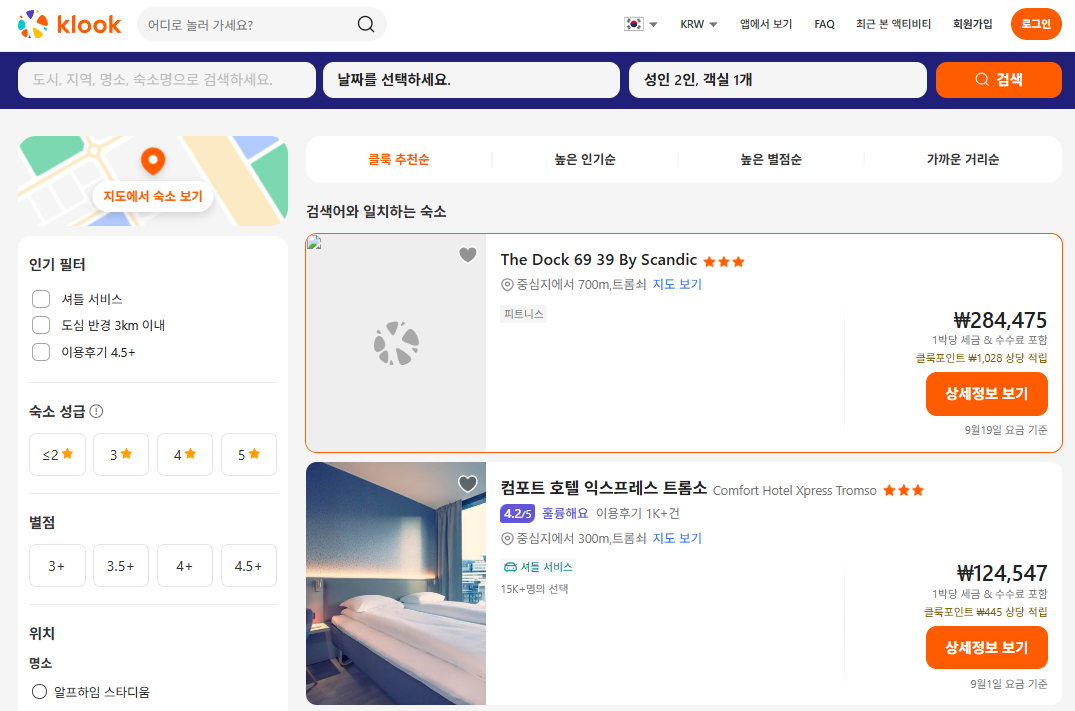Open the KRW currency dropdown

[699, 24]
